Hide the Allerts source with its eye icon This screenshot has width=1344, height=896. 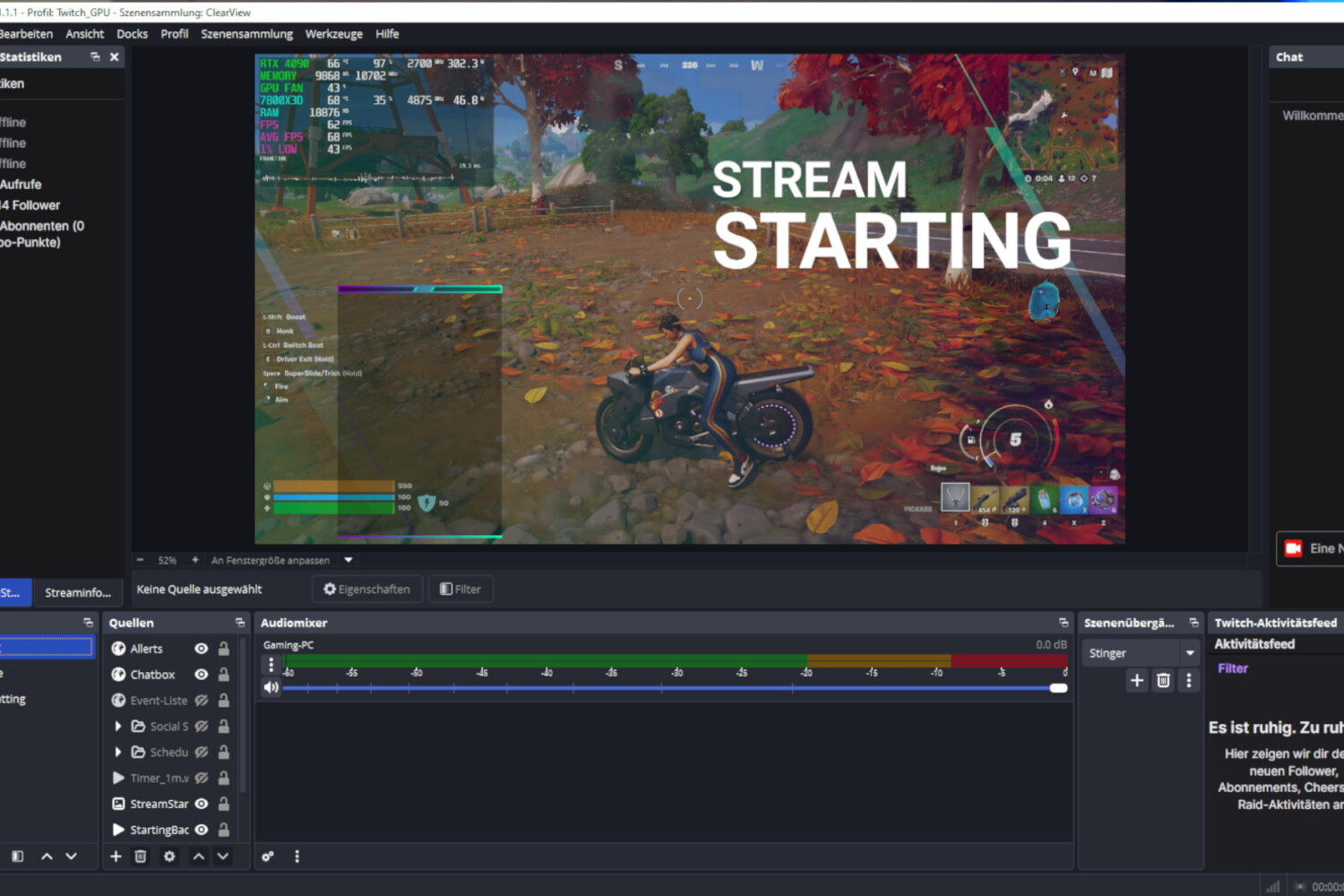tap(202, 649)
